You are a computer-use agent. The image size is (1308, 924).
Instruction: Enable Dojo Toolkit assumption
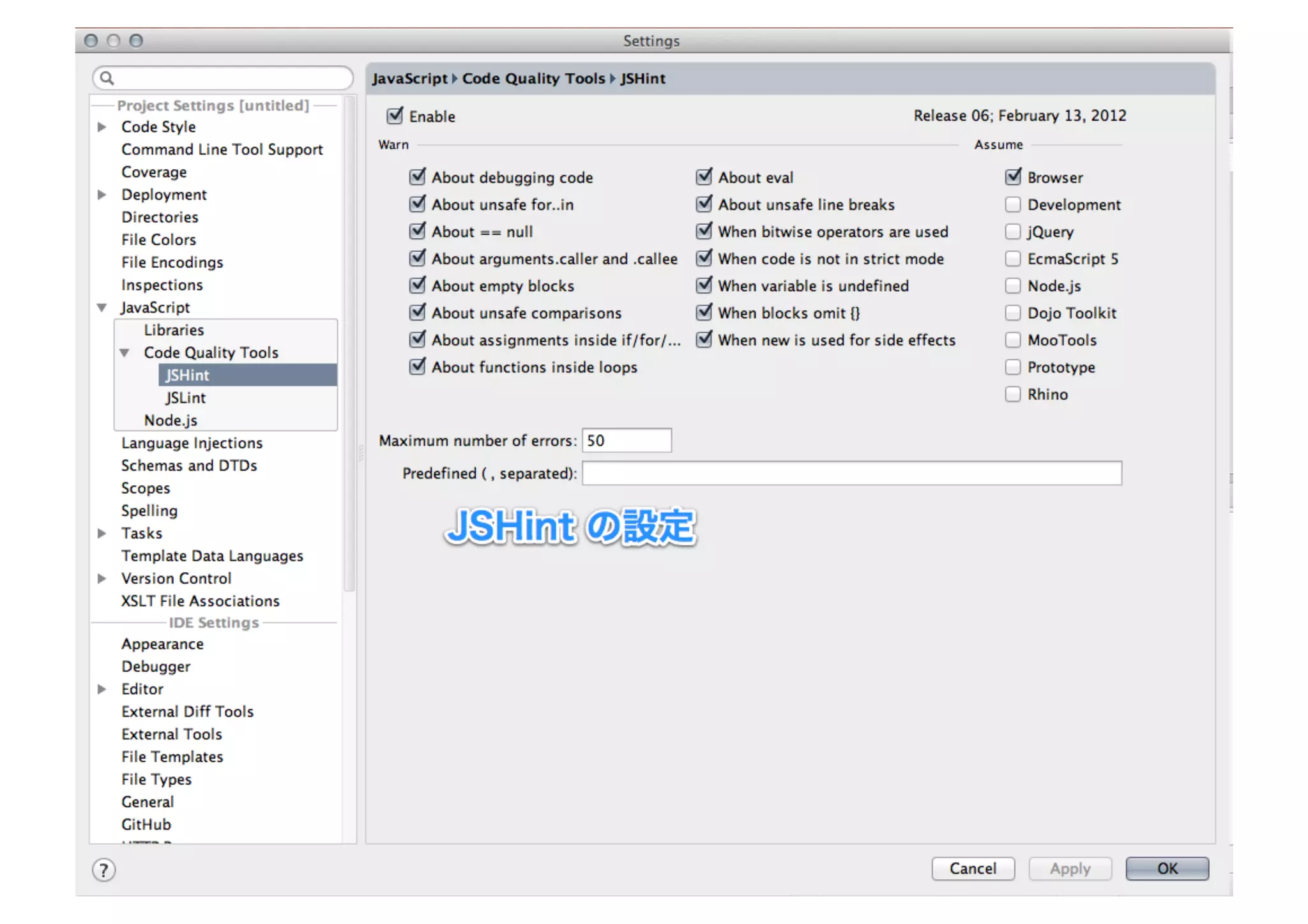click(x=1012, y=313)
